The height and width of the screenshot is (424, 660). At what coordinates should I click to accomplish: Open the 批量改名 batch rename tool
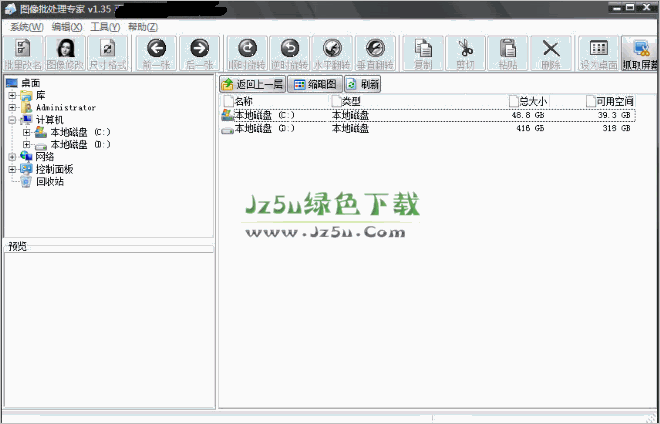23,53
